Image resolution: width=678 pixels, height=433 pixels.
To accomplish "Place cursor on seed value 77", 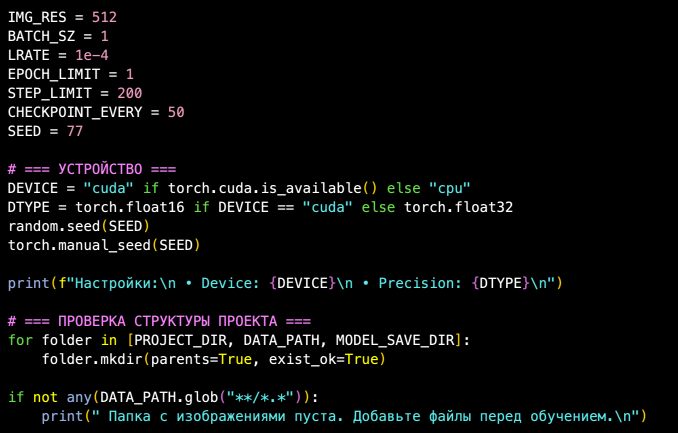I will point(74,131).
